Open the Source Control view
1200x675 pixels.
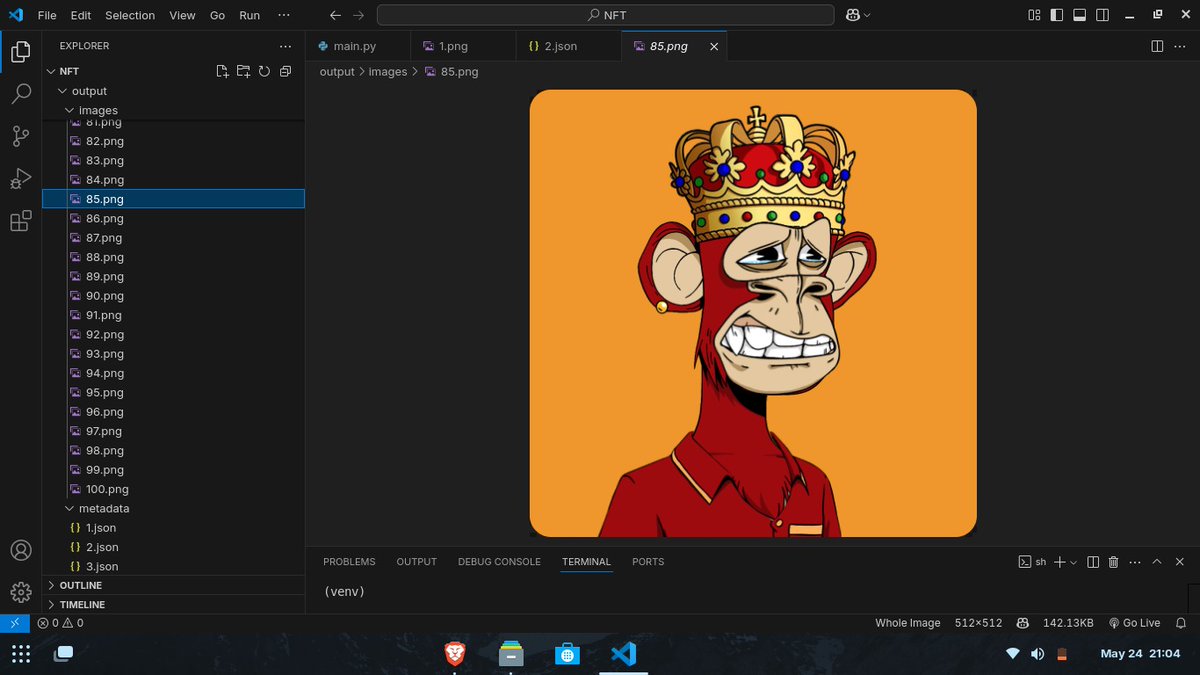21,136
